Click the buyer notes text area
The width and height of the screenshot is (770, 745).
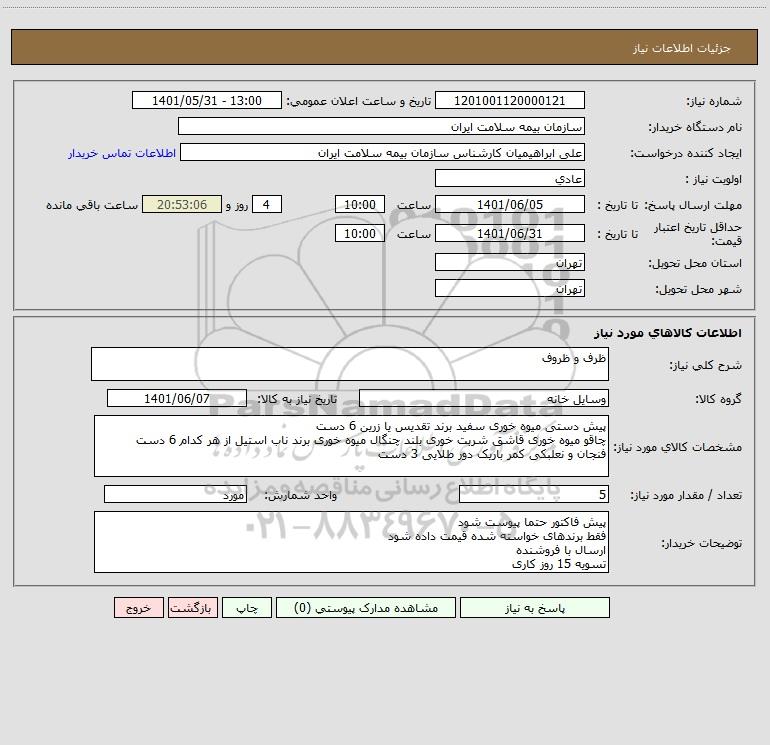pos(351,542)
